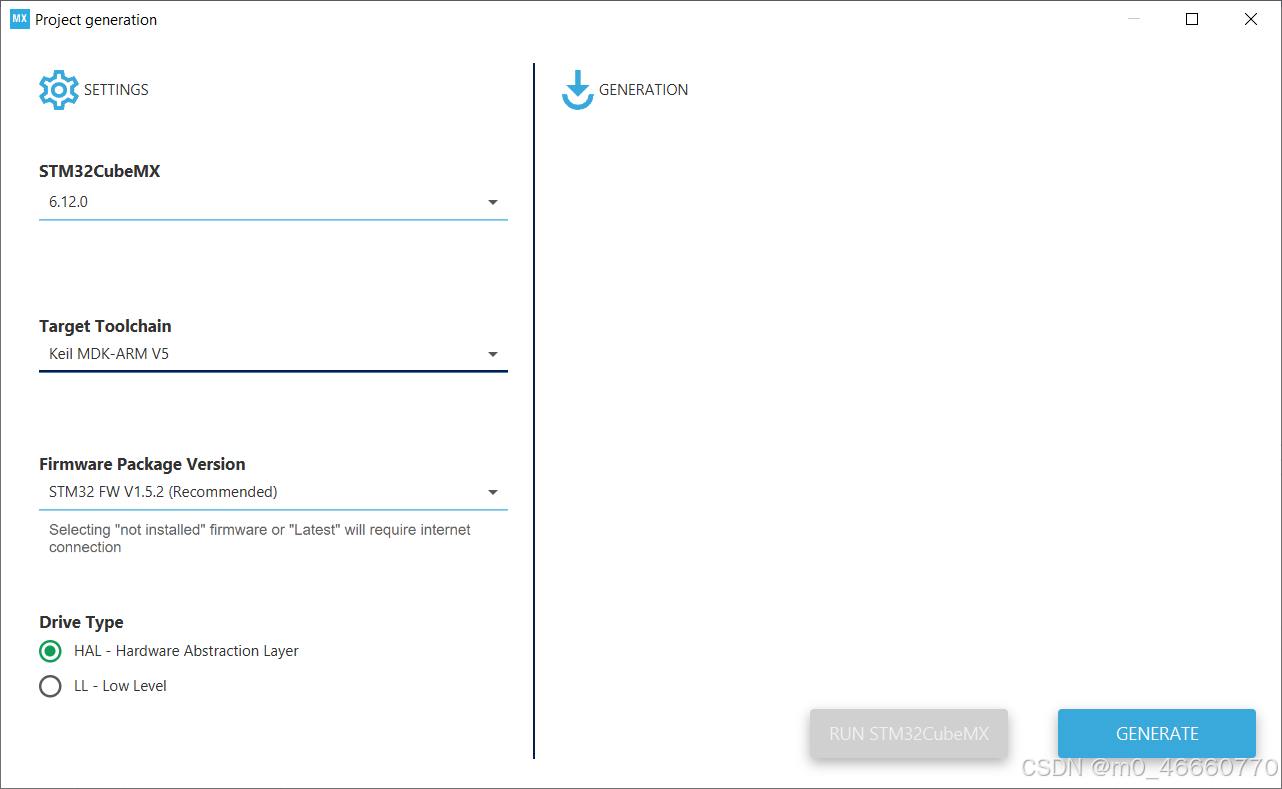Maximize the Project generation window
Screen dimensions: 1282x789
pyautogui.click(x=1192, y=19)
